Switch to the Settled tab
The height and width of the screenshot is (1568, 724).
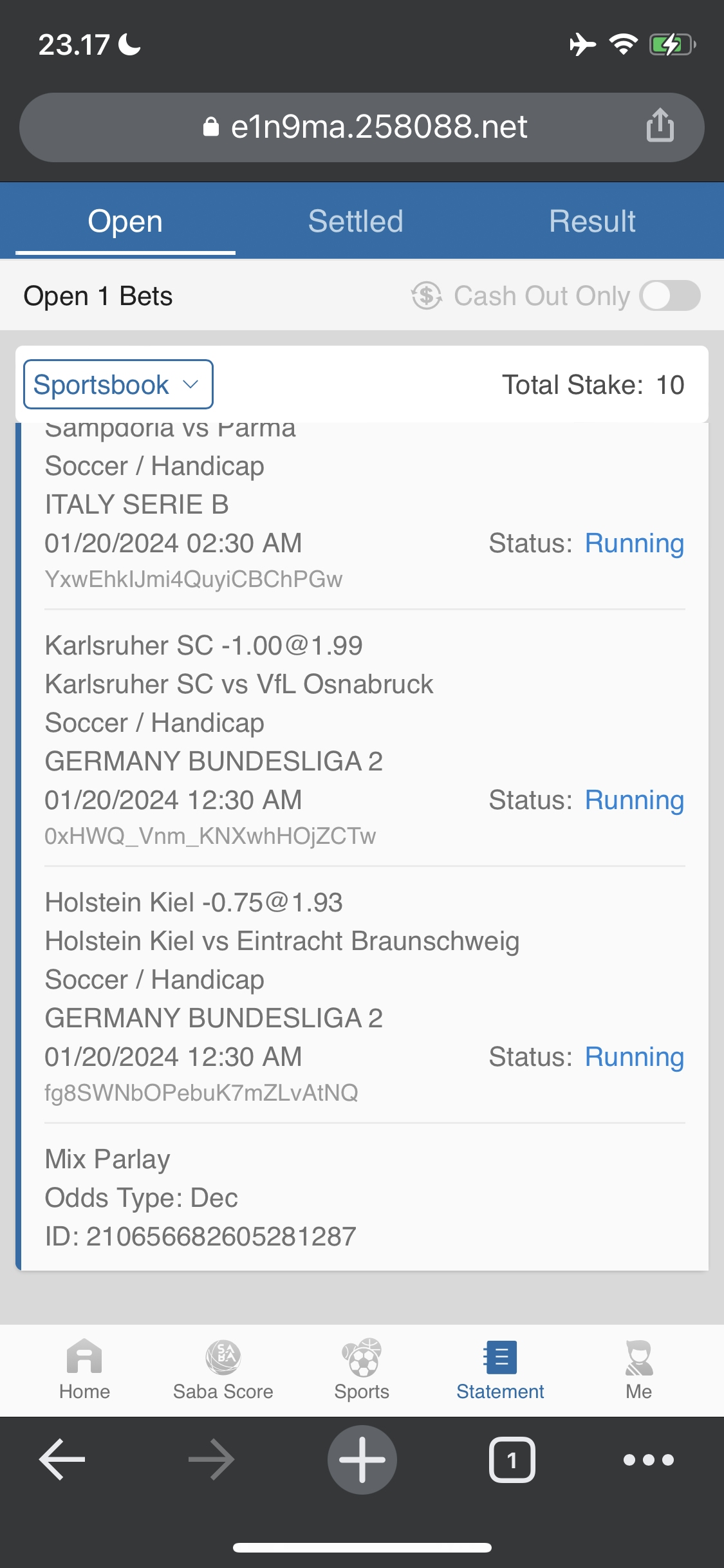(x=355, y=221)
